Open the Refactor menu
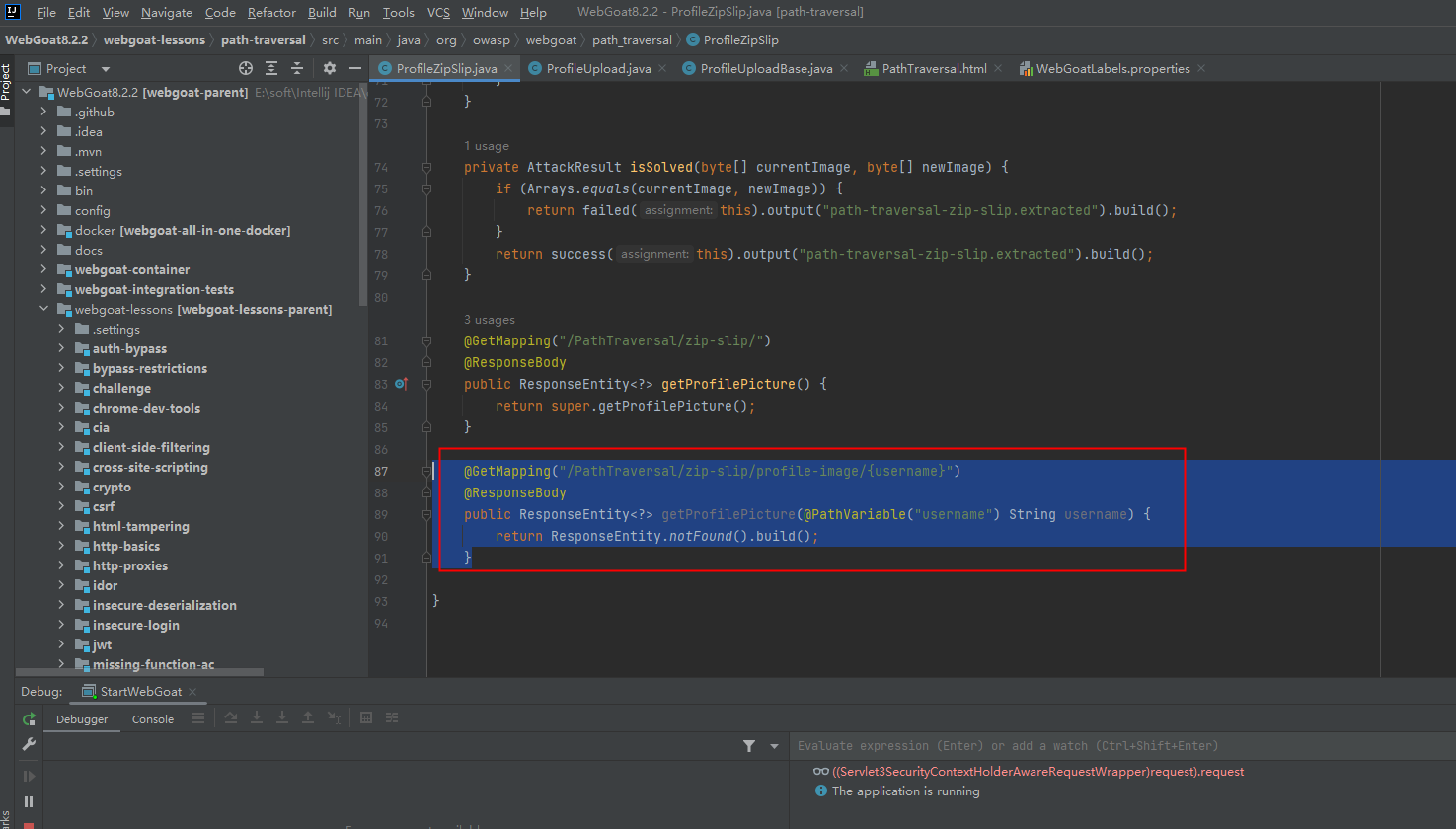The height and width of the screenshot is (829, 1456). click(271, 12)
